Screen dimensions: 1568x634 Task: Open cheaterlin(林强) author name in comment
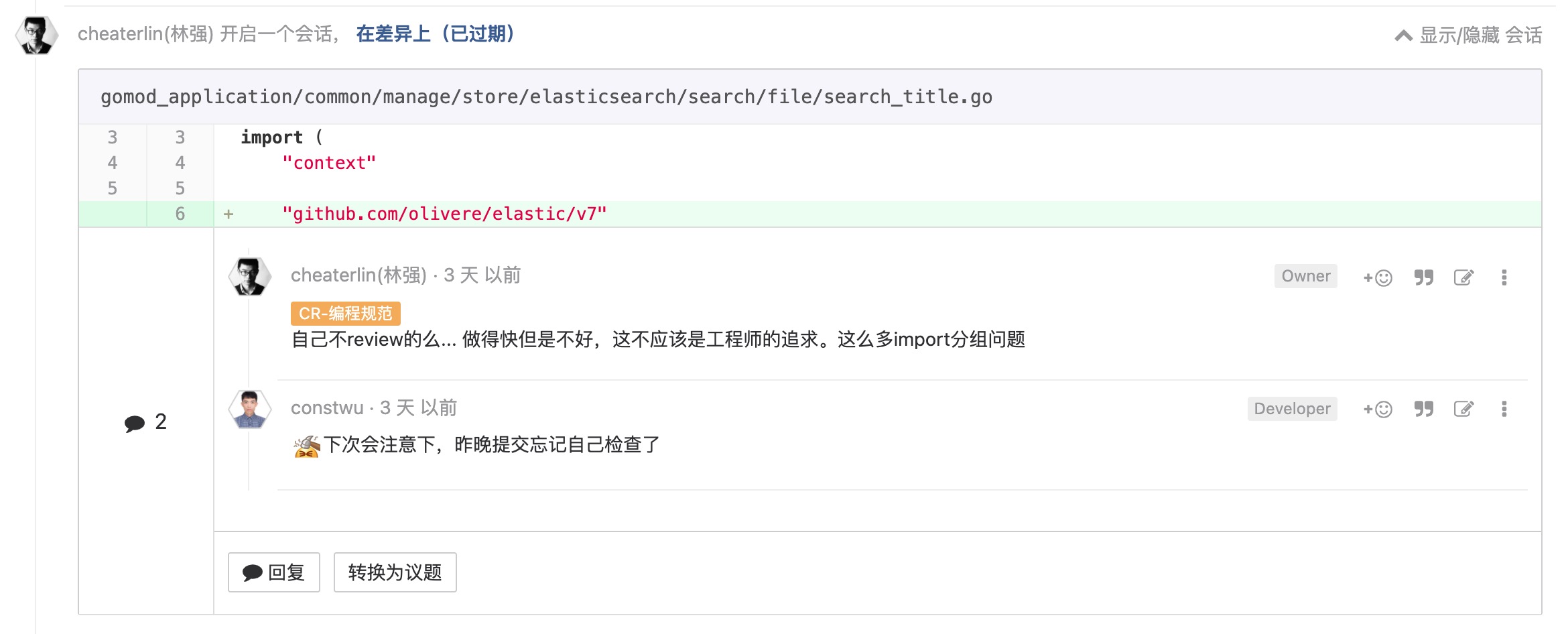[358, 275]
